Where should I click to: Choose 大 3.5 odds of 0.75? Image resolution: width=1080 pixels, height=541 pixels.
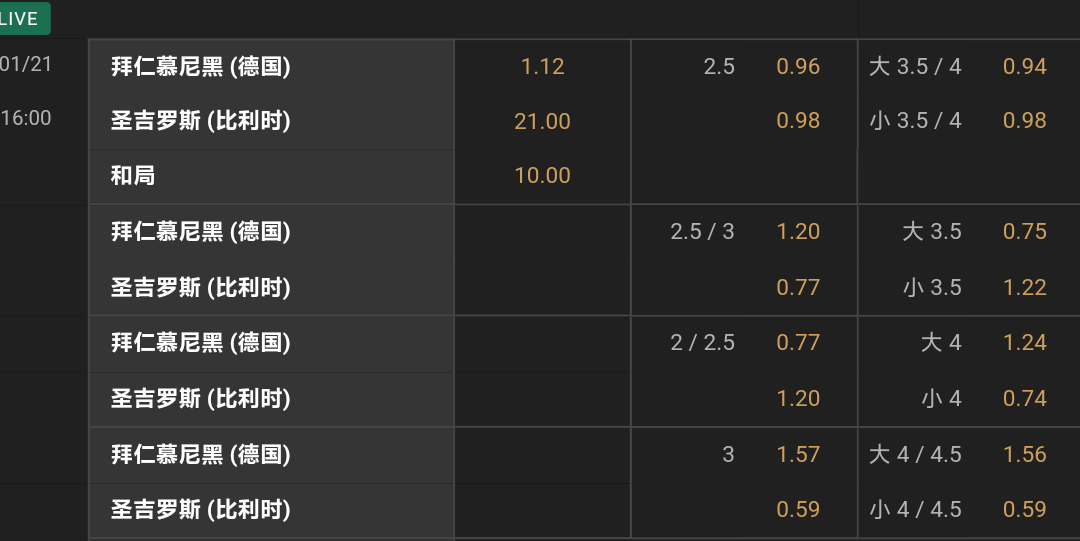click(1024, 232)
